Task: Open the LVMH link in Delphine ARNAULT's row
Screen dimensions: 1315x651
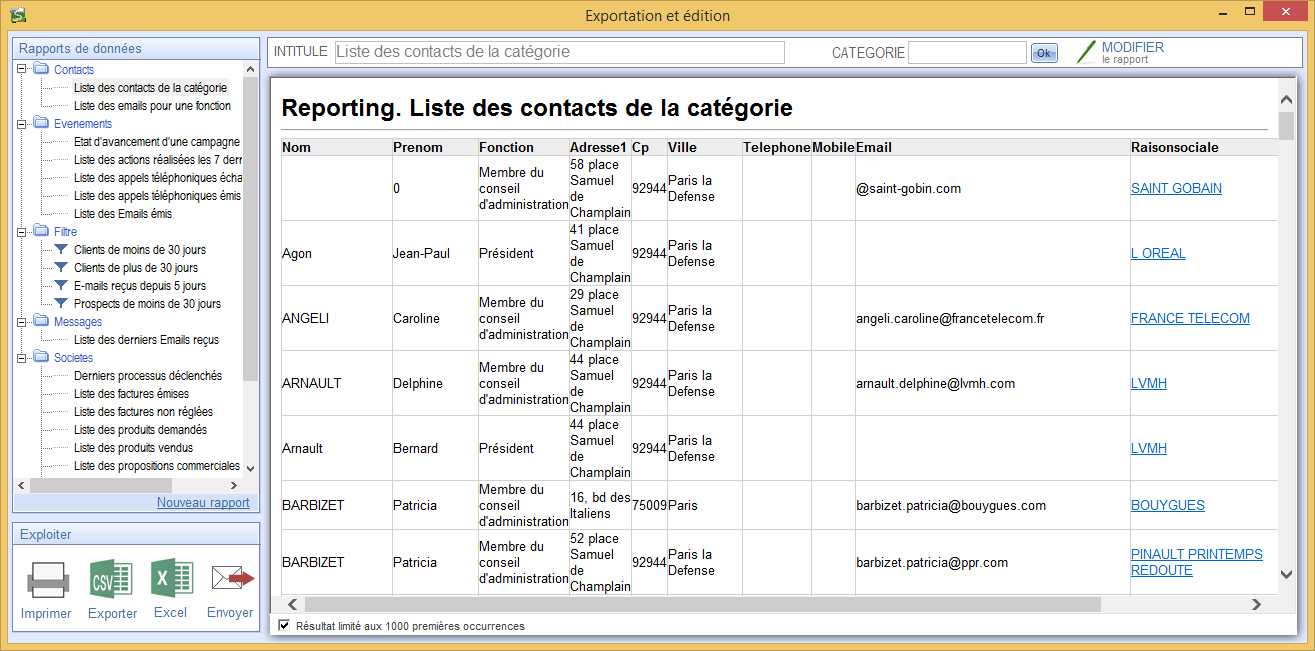Action: click(1149, 383)
